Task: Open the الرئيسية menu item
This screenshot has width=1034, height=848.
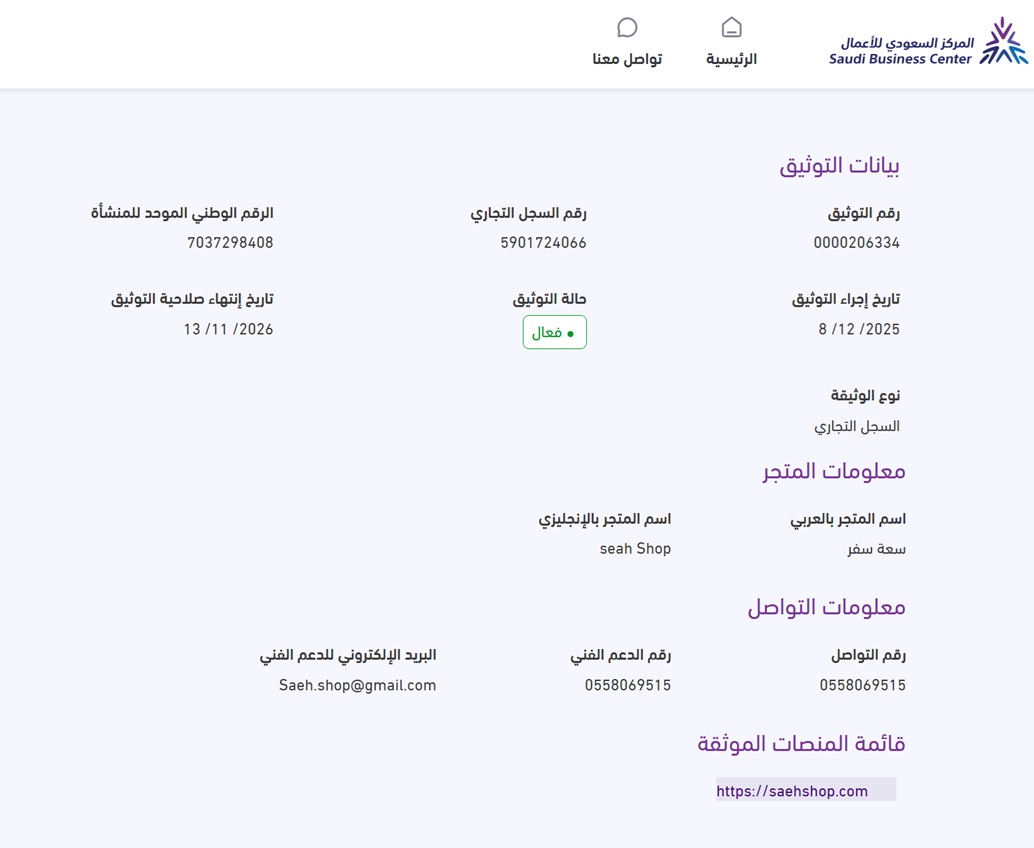Action: pos(732,59)
